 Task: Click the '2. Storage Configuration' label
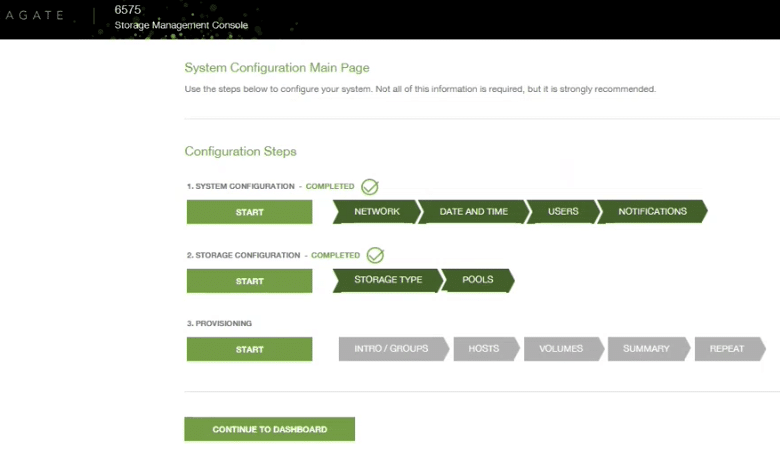(x=244, y=255)
